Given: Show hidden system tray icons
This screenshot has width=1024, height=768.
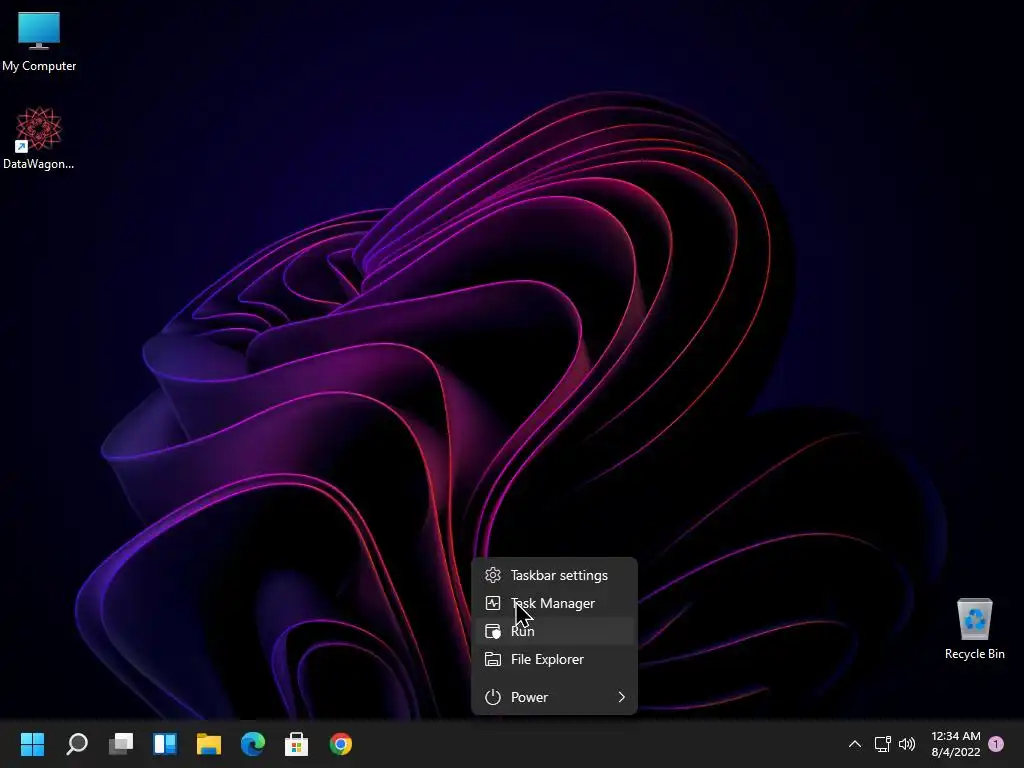Looking at the screenshot, I should click(x=854, y=744).
